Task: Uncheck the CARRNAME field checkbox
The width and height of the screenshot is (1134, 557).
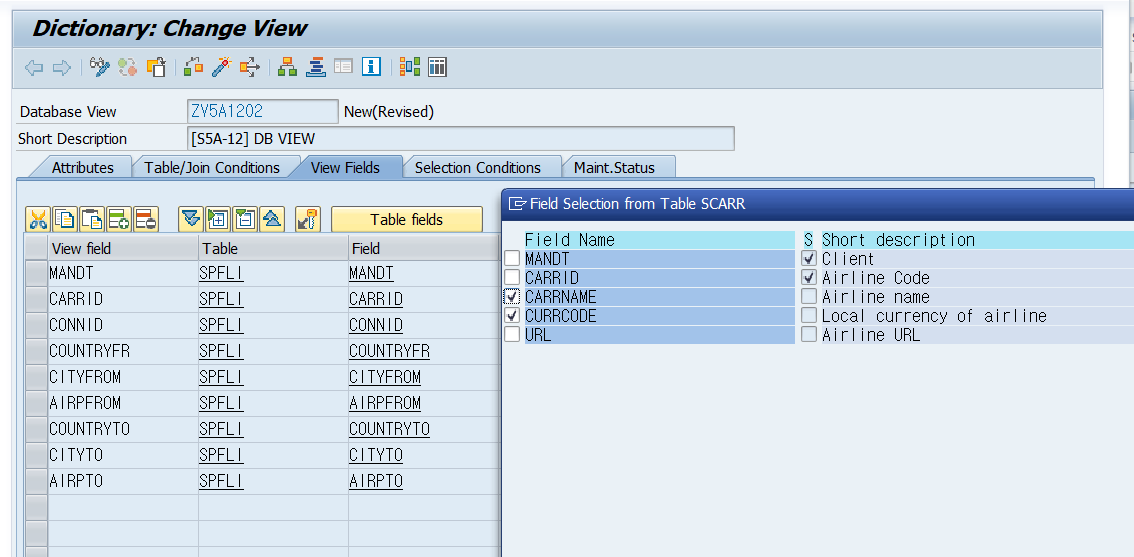Action: coord(512,297)
